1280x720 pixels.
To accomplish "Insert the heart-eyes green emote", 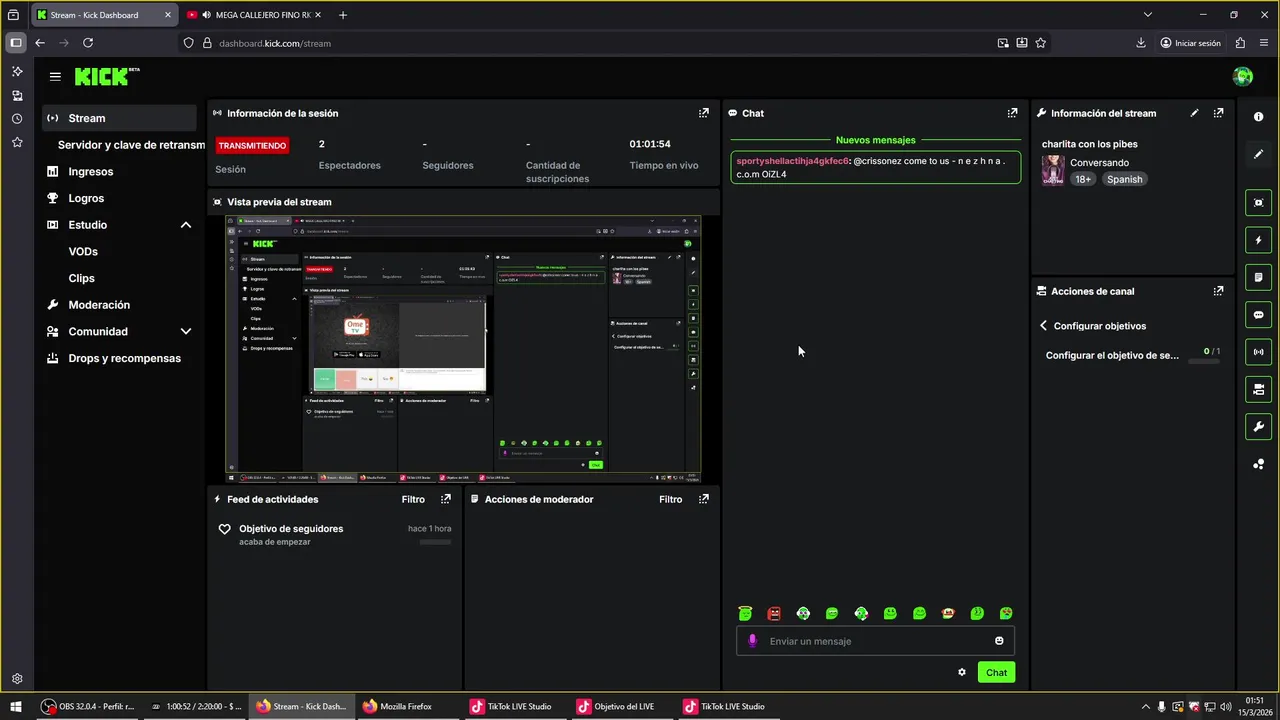I will 1006,613.
